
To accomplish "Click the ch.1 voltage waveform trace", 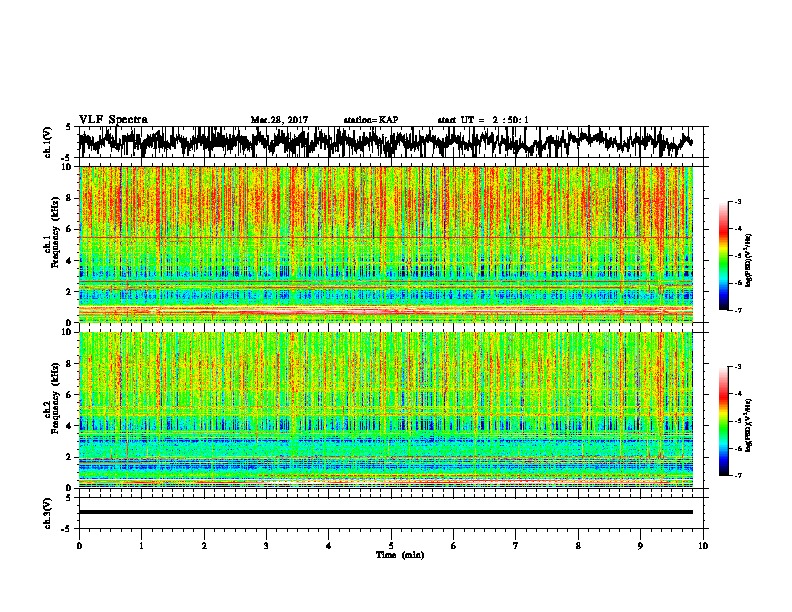I will coord(386,142).
